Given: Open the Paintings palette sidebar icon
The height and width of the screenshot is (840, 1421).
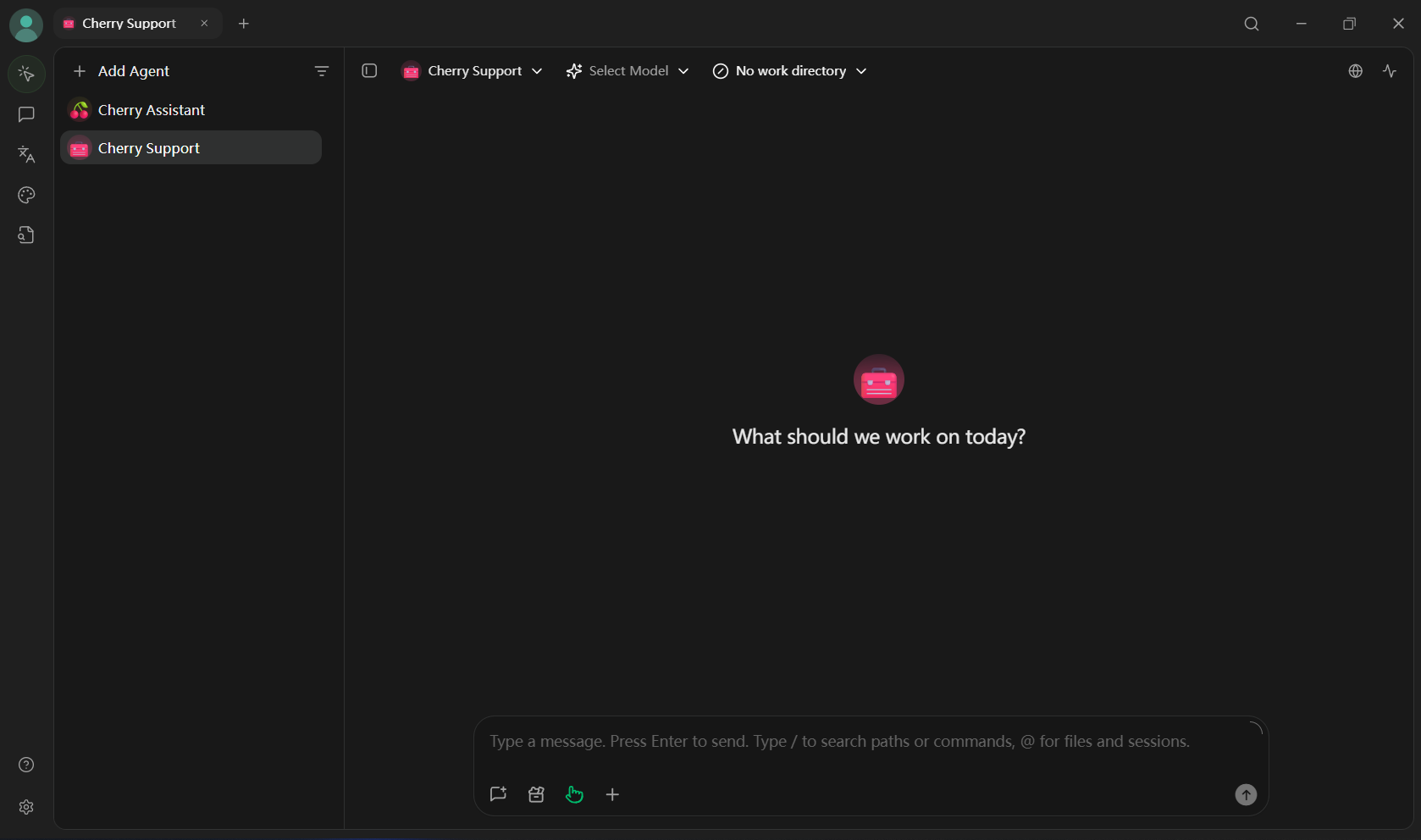Looking at the screenshot, I should 26,195.
